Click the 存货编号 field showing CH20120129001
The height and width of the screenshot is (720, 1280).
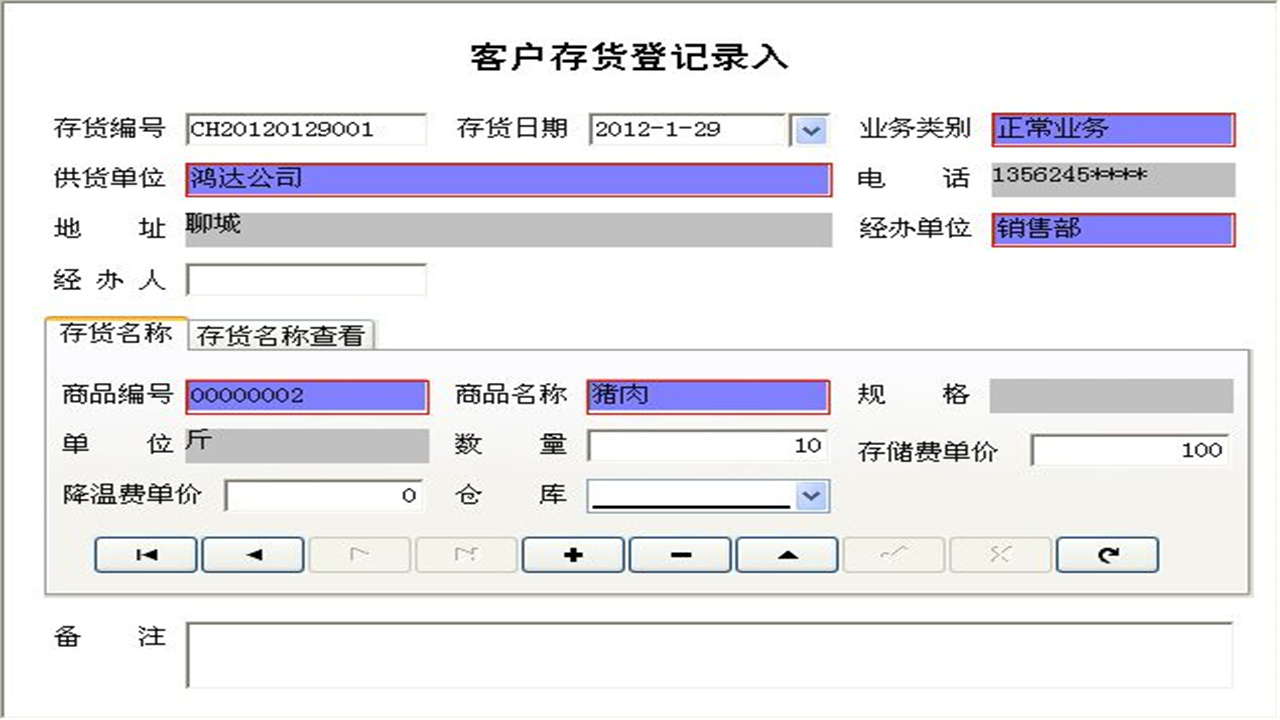[305, 129]
